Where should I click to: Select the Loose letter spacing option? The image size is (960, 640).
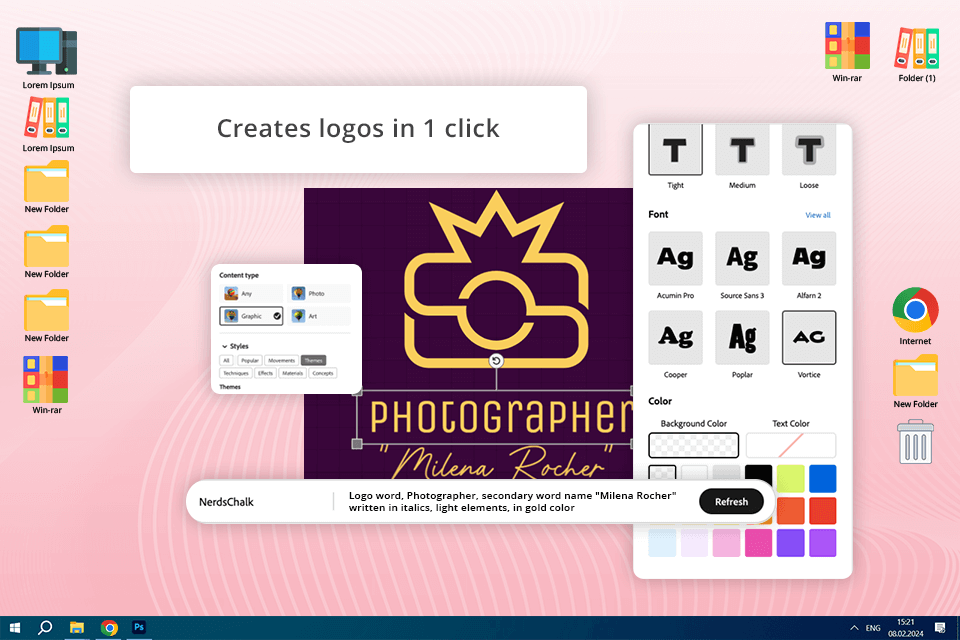click(x=809, y=150)
